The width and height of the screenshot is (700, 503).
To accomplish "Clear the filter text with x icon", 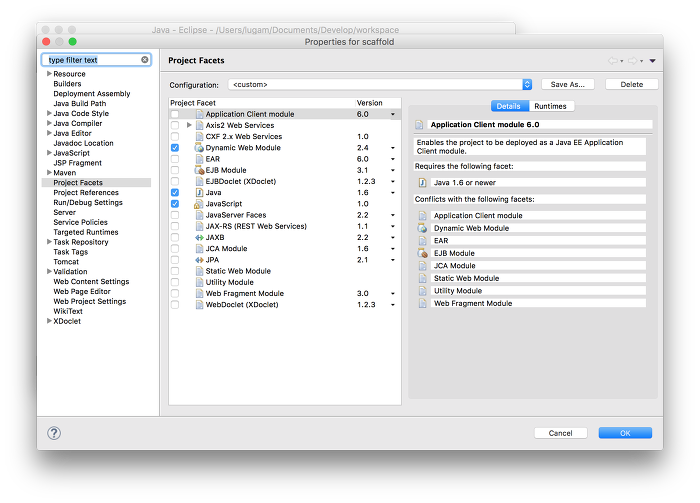I will (145, 60).
